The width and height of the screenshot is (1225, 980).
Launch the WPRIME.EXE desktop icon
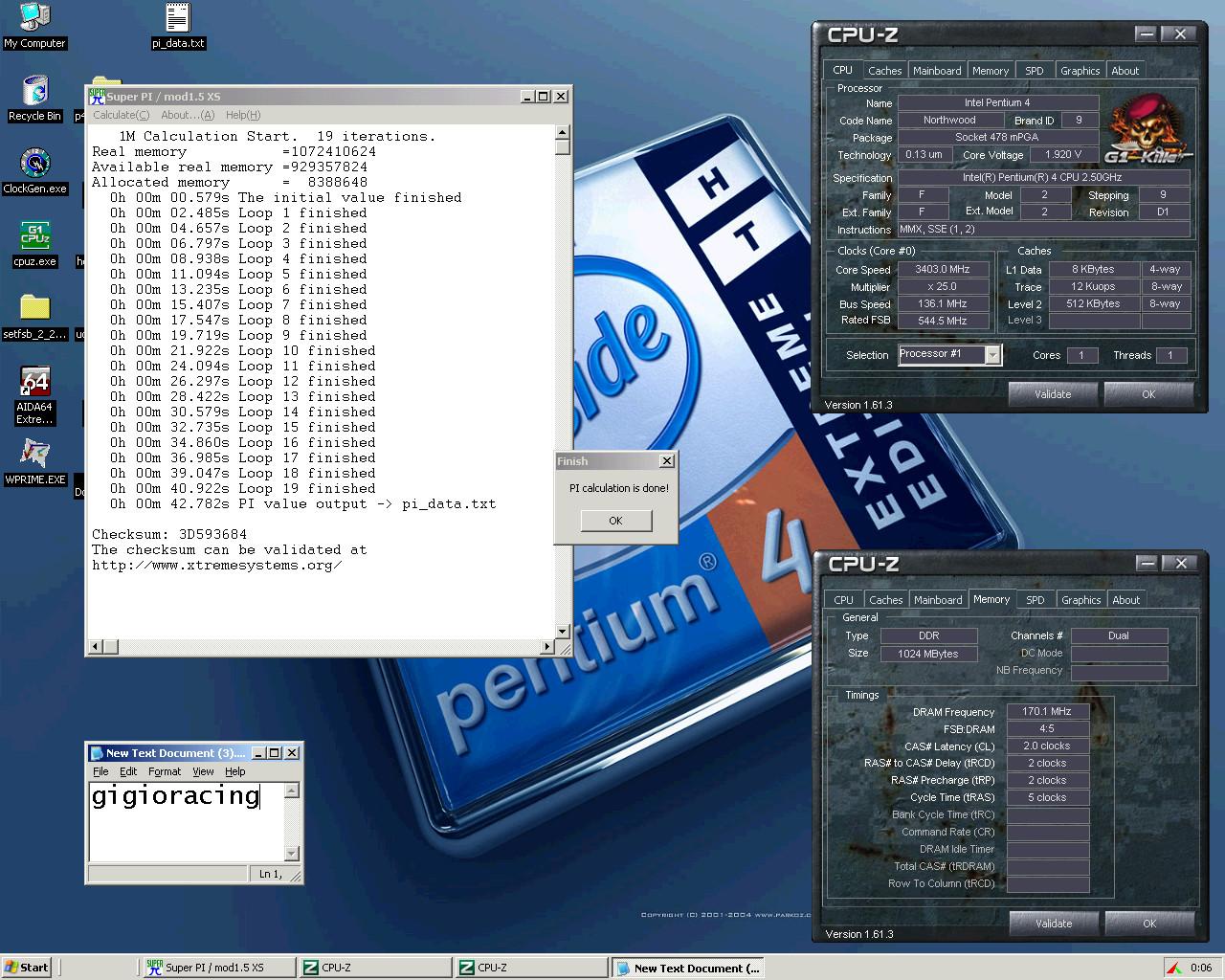coord(34,462)
